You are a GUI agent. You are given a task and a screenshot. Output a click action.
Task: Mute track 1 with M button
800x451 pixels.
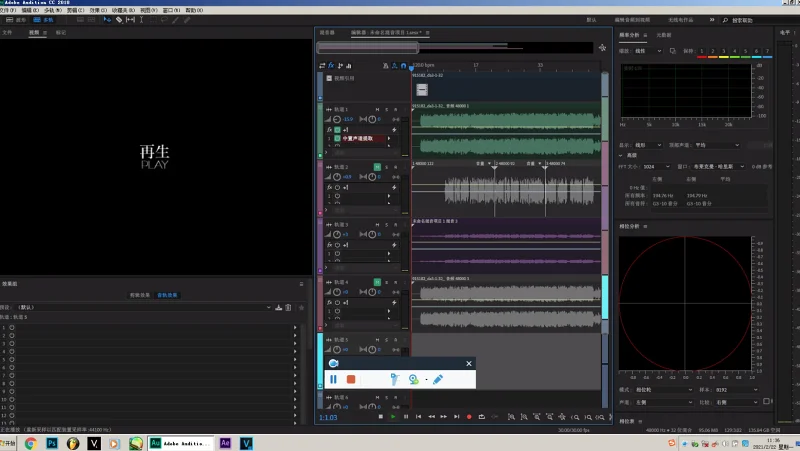click(377, 110)
